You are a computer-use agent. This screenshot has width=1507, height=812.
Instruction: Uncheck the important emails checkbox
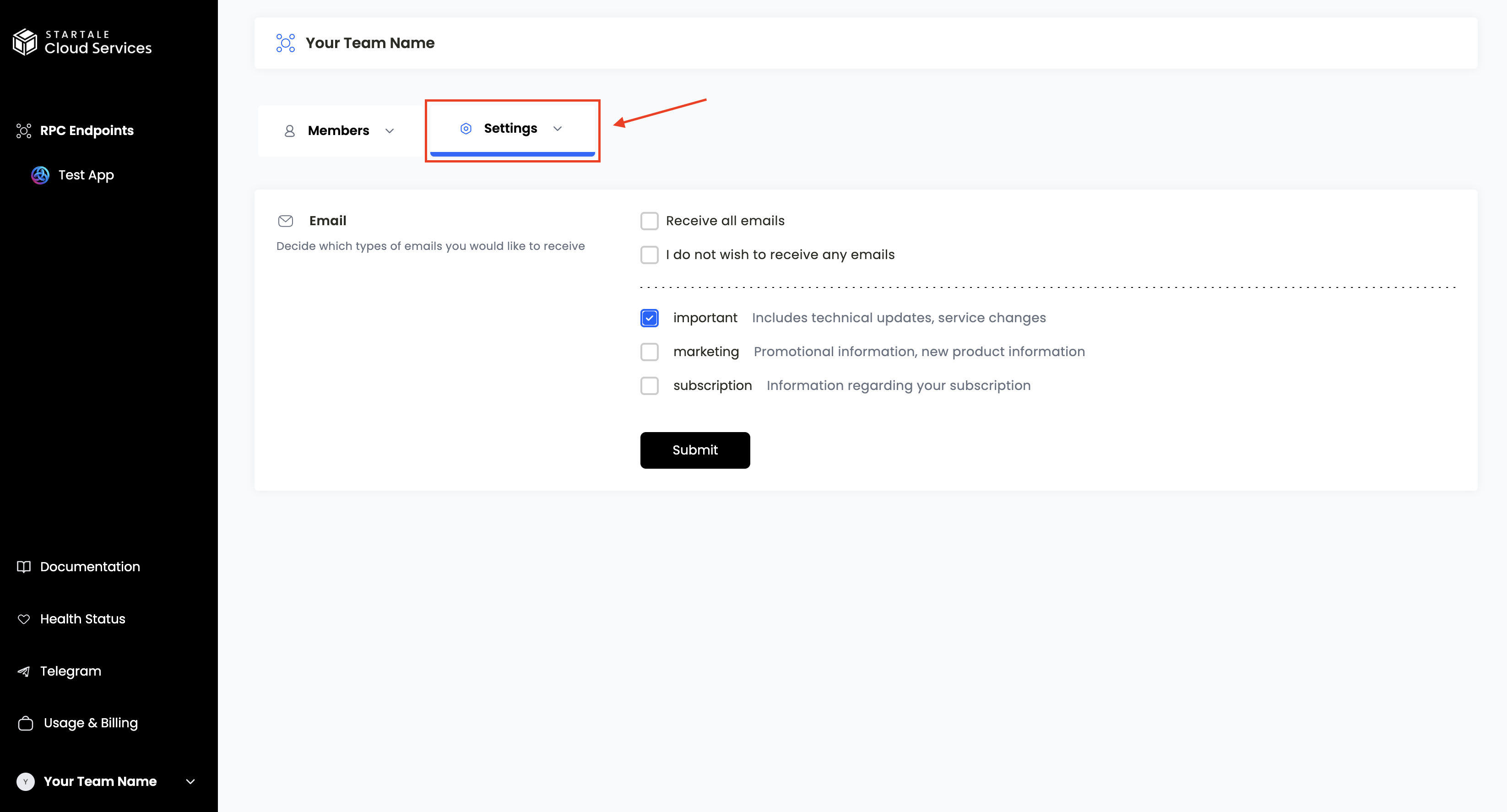tap(650, 318)
